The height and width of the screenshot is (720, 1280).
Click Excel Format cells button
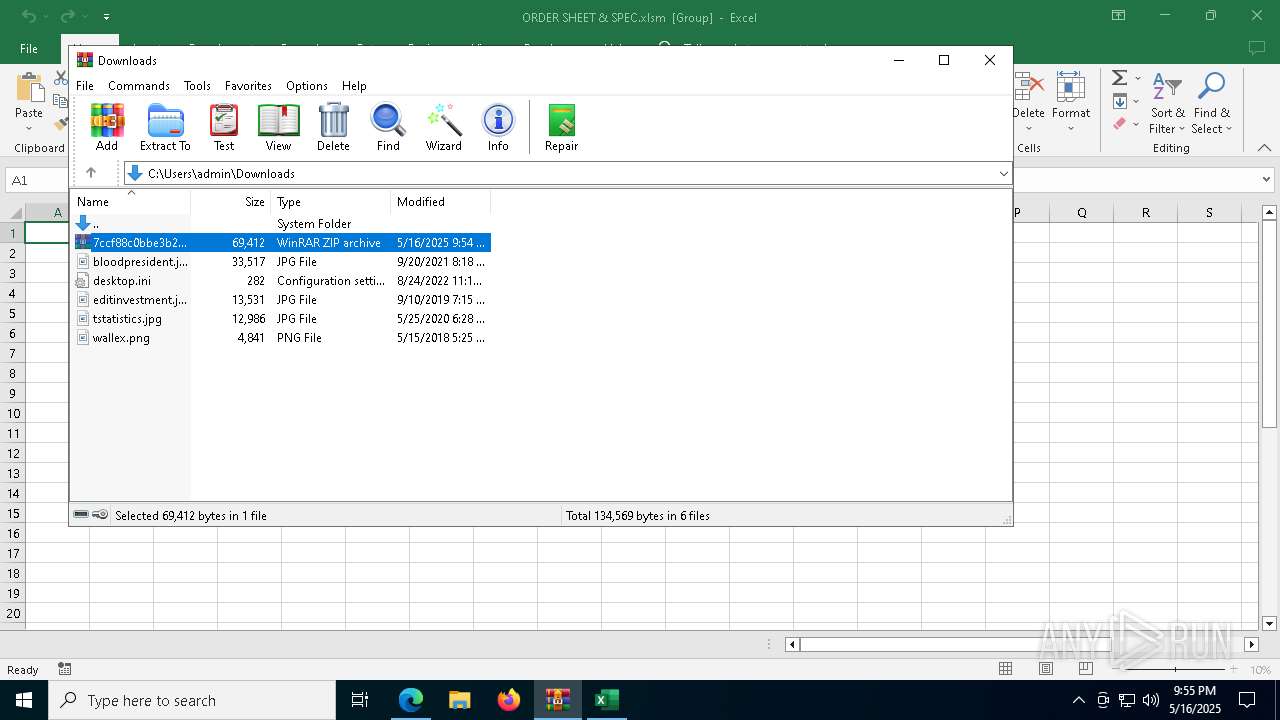point(1071,101)
